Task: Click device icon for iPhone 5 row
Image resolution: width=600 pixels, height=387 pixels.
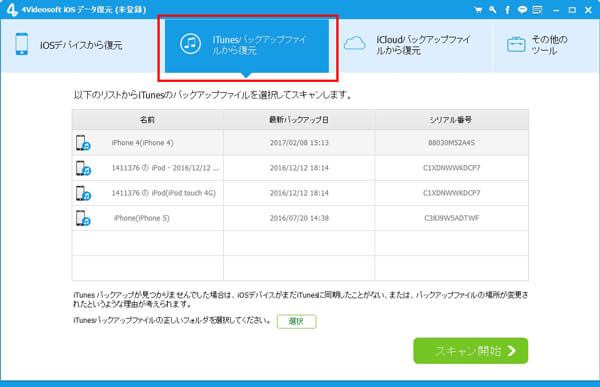Action: point(83,218)
